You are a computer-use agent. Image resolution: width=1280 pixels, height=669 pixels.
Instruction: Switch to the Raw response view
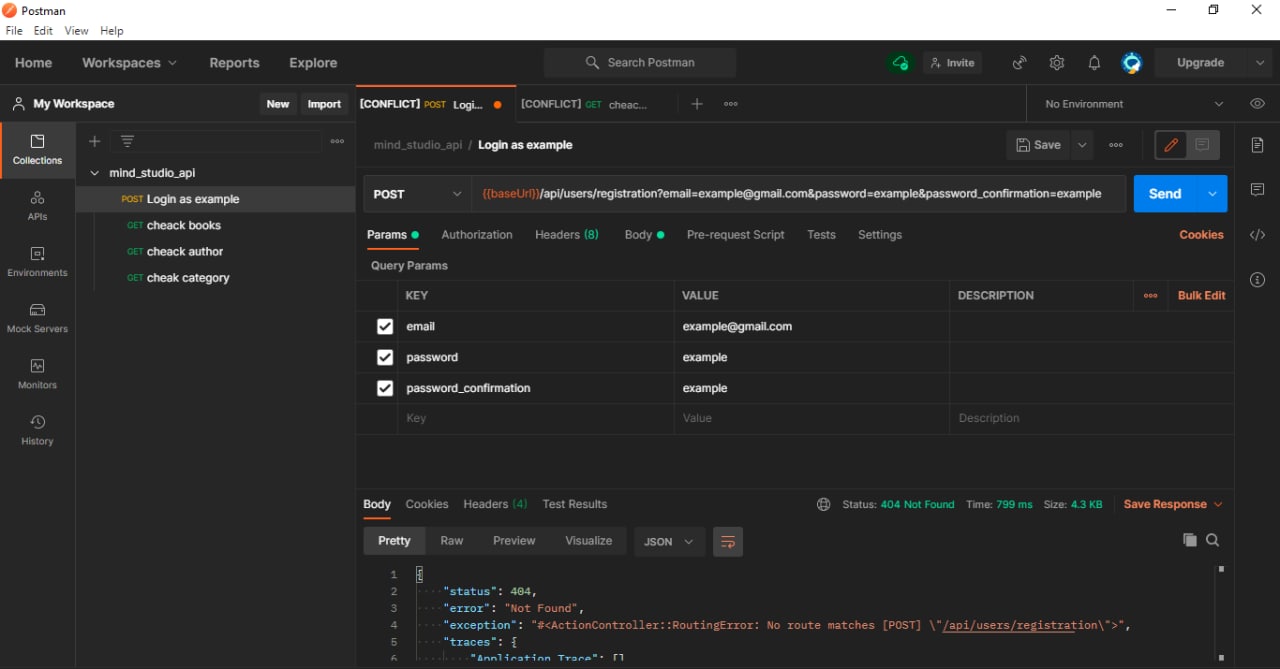tap(452, 541)
